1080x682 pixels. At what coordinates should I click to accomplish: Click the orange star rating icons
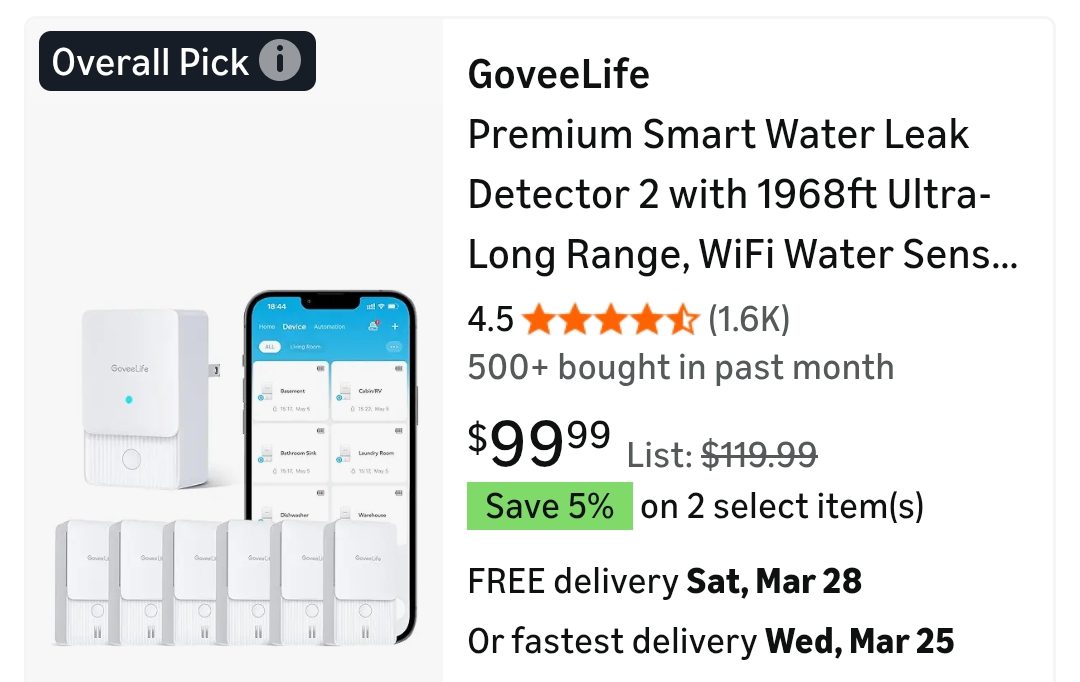[x=609, y=320]
